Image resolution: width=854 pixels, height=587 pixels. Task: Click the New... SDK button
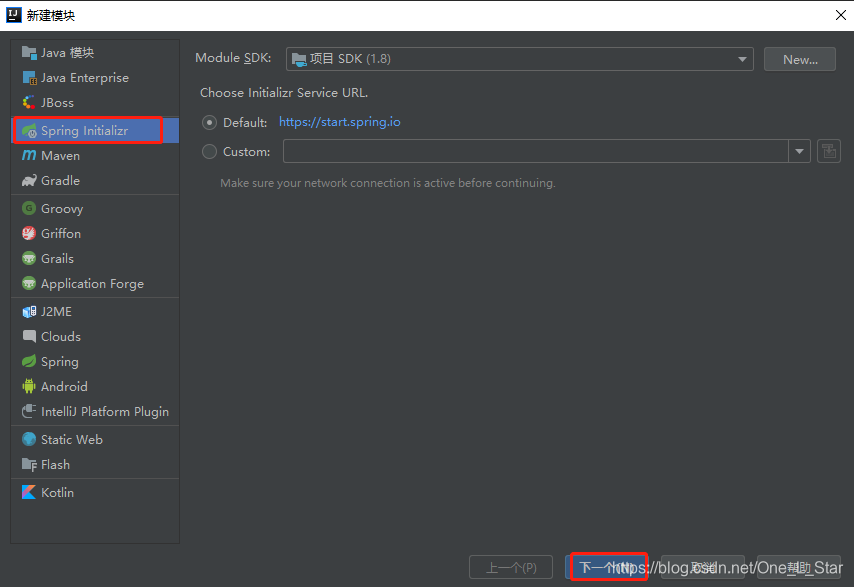(799, 58)
